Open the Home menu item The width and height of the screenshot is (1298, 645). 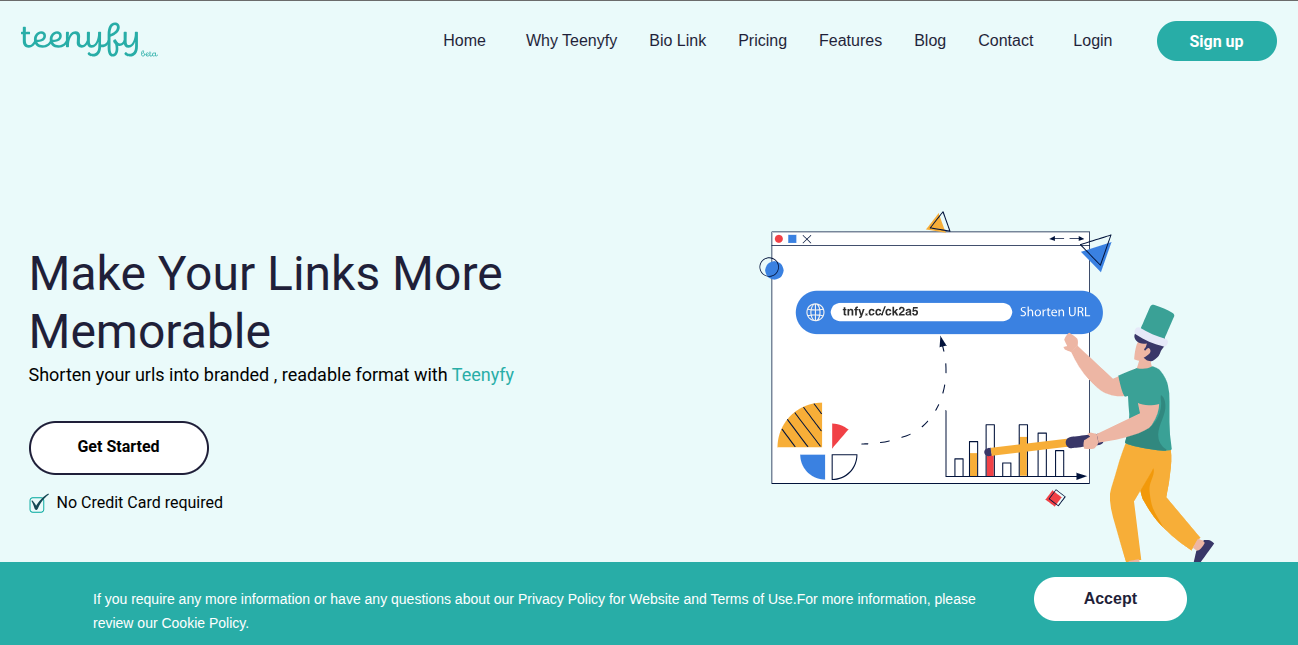click(x=464, y=41)
